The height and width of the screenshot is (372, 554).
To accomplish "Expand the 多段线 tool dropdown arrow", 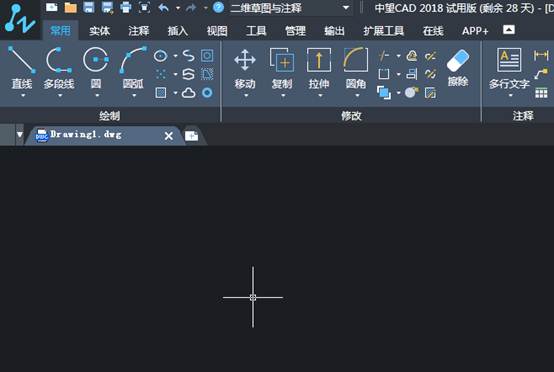I will pyautogui.click(x=60, y=96).
